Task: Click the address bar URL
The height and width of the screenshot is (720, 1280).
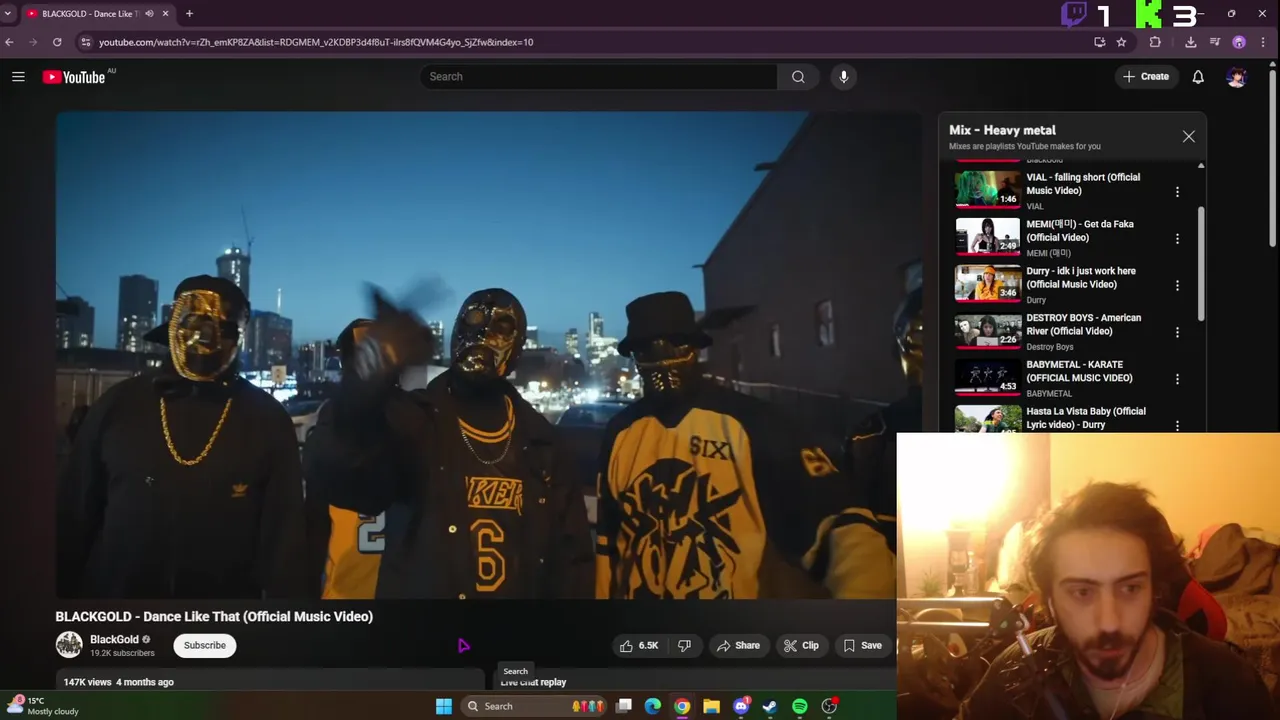Action: 316,42
